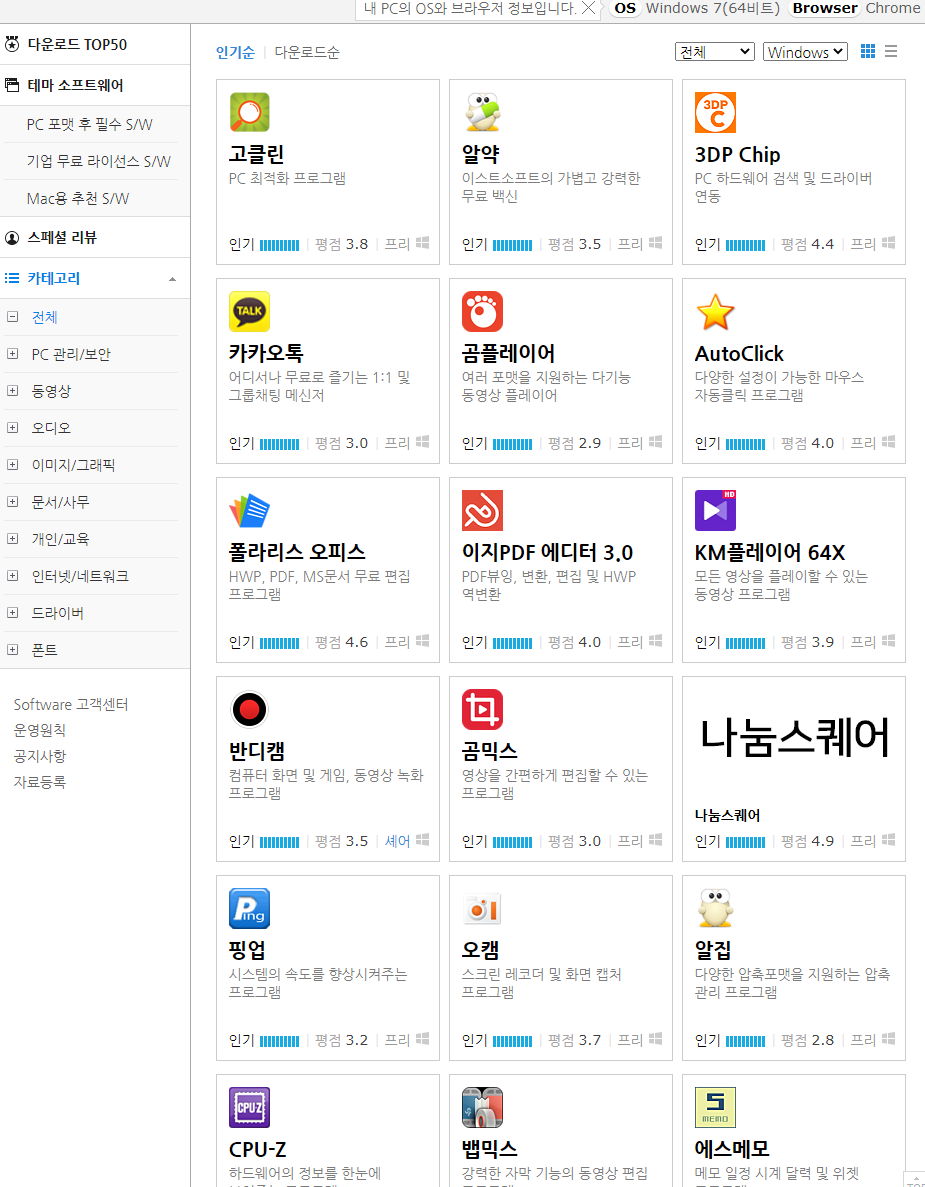Open the AutoClick star icon

coord(715,311)
